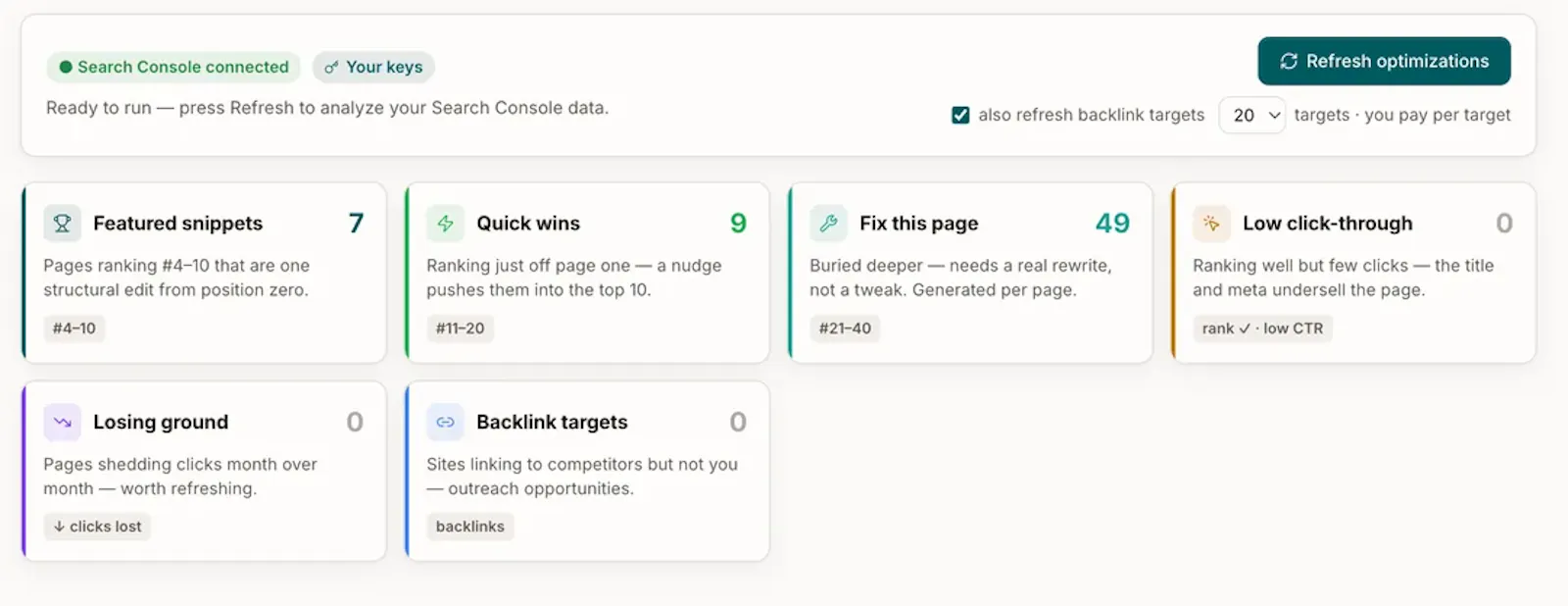Click the Sites linking to competitors description

pyautogui.click(x=582, y=477)
